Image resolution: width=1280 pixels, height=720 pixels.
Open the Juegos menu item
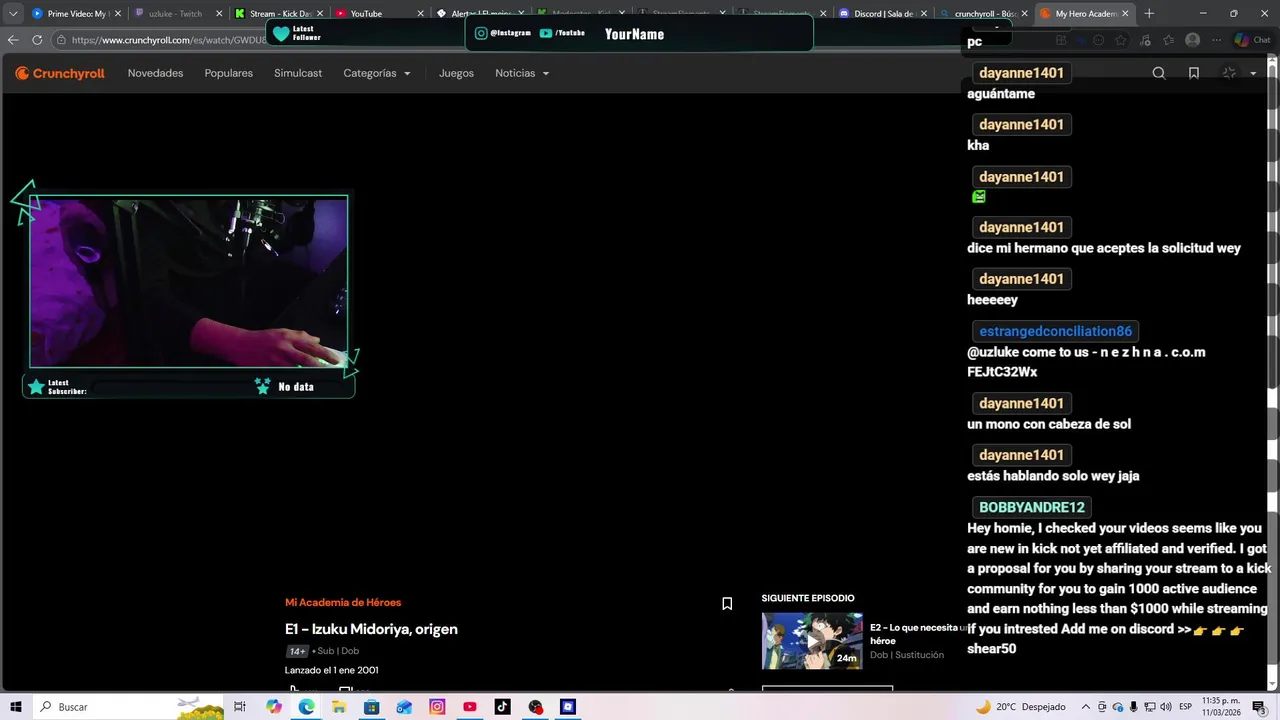click(x=456, y=73)
